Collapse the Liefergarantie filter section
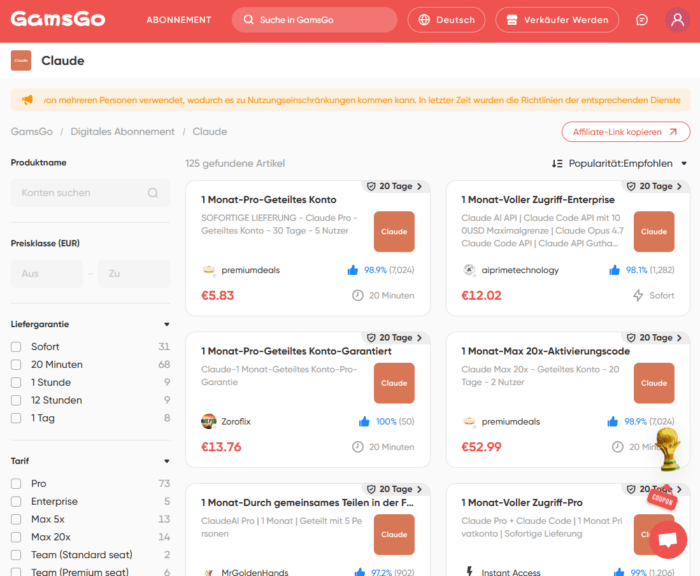The width and height of the screenshot is (700, 576). pyautogui.click(x=167, y=324)
